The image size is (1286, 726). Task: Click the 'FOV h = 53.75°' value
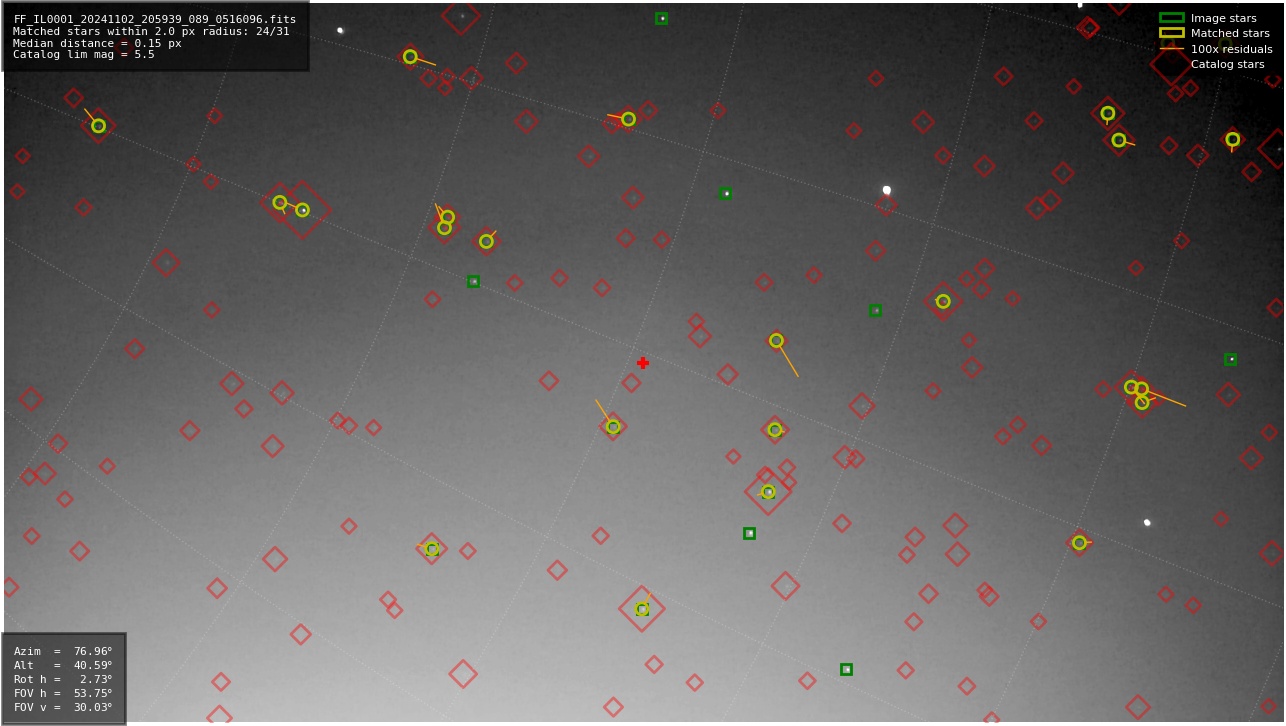coord(63,693)
